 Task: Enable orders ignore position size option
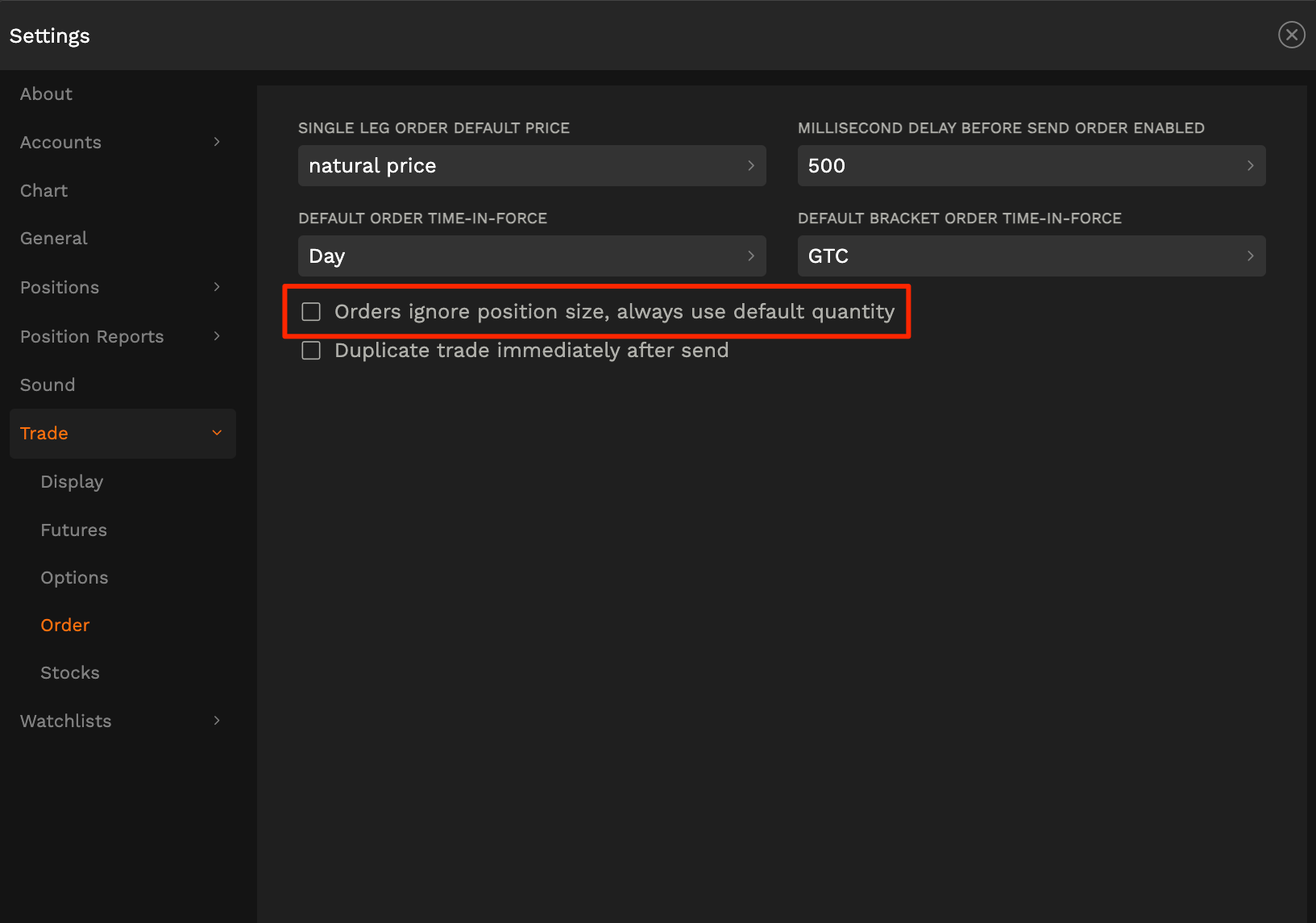[x=310, y=310]
